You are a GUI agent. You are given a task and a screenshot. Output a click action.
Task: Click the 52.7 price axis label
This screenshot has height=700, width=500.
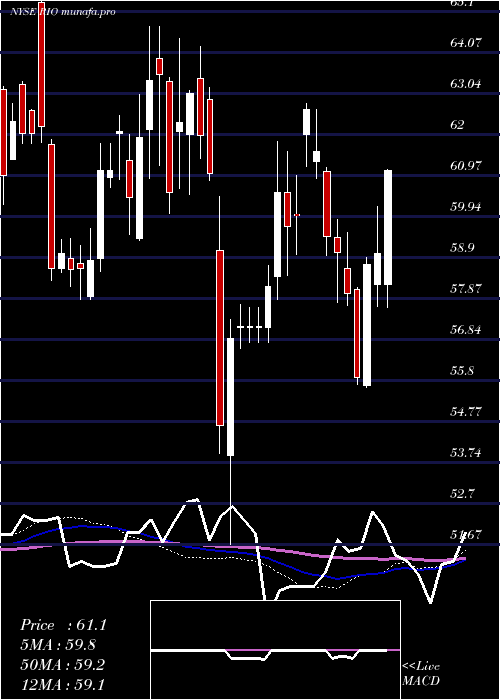(x=462, y=494)
